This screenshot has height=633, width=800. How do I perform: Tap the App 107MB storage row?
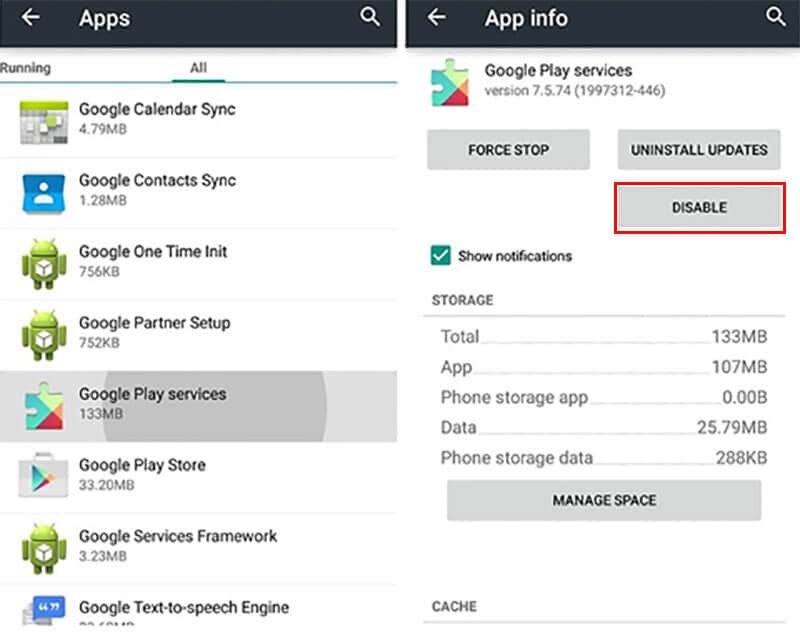tap(604, 367)
